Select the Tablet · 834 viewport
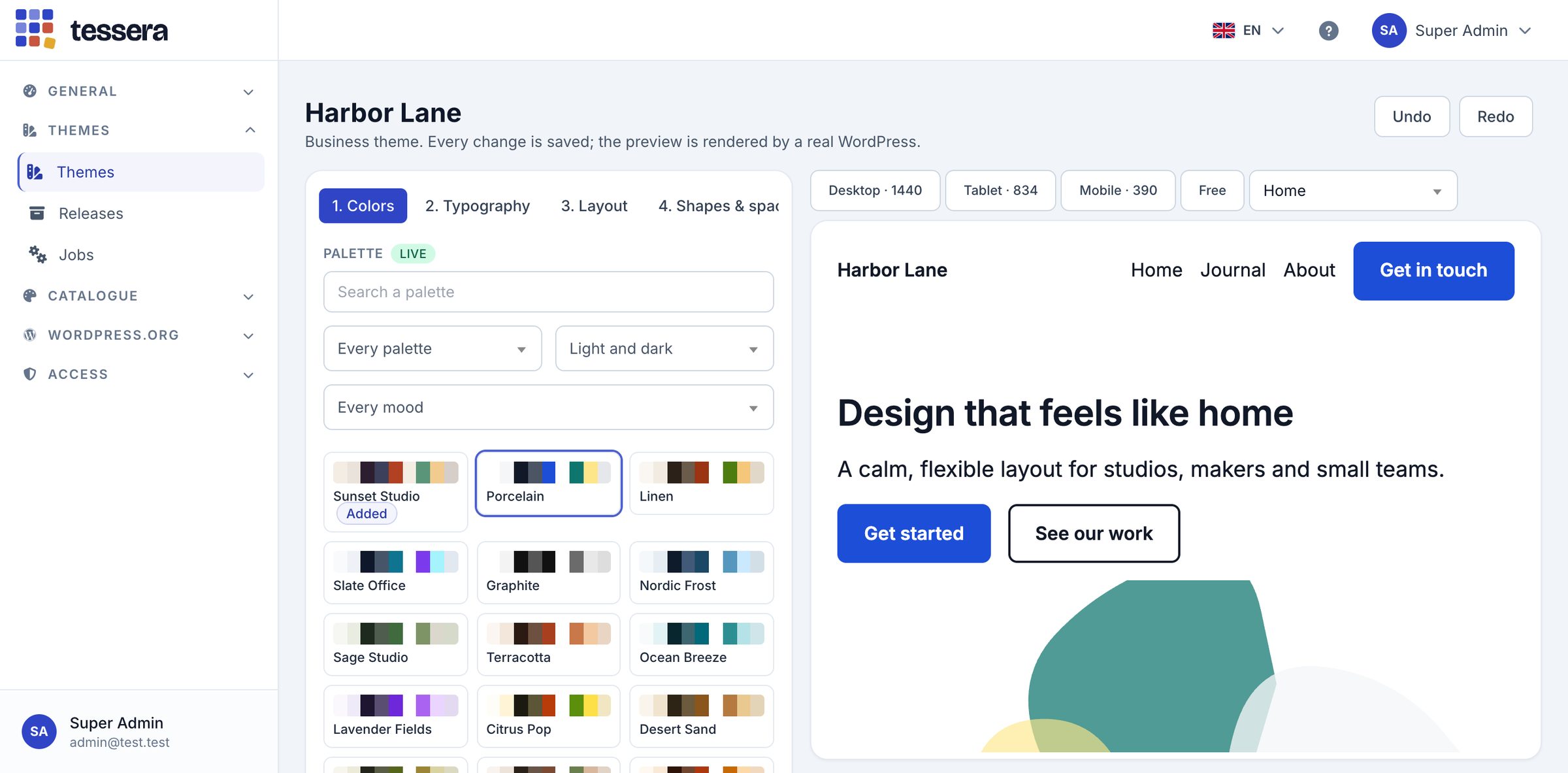1568x773 pixels. tap(1000, 190)
